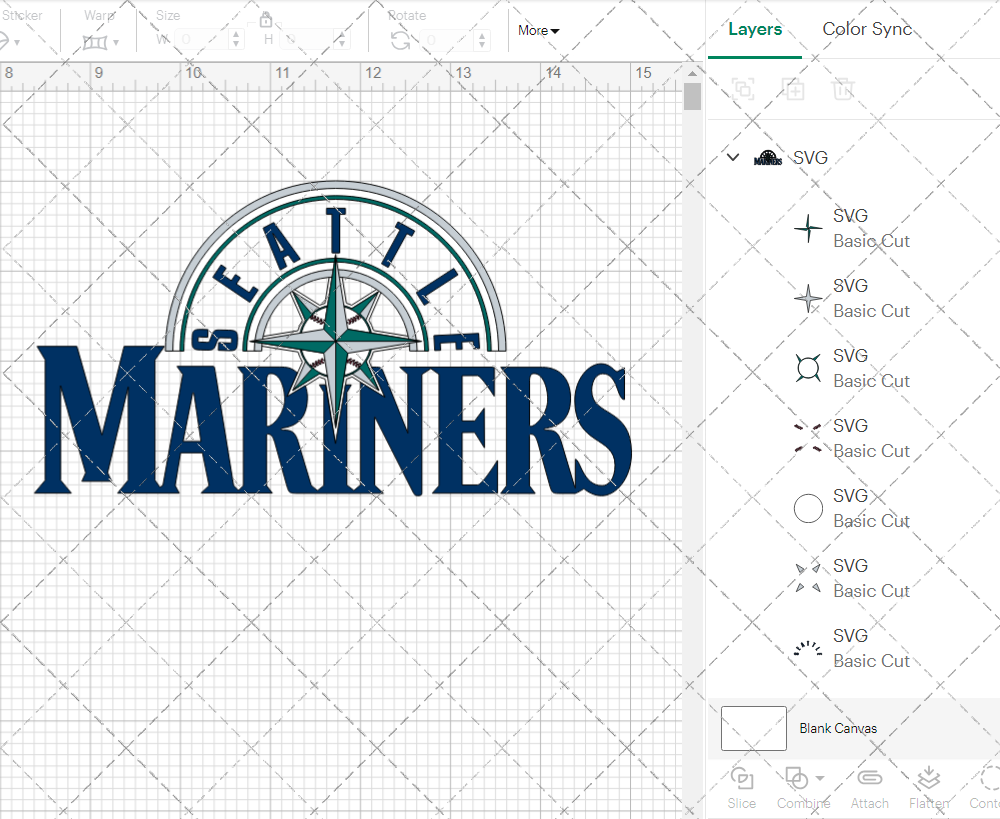This screenshot has height=819, width=1000.
Task: Click the Delete trash icon
Action: point(843,89)
